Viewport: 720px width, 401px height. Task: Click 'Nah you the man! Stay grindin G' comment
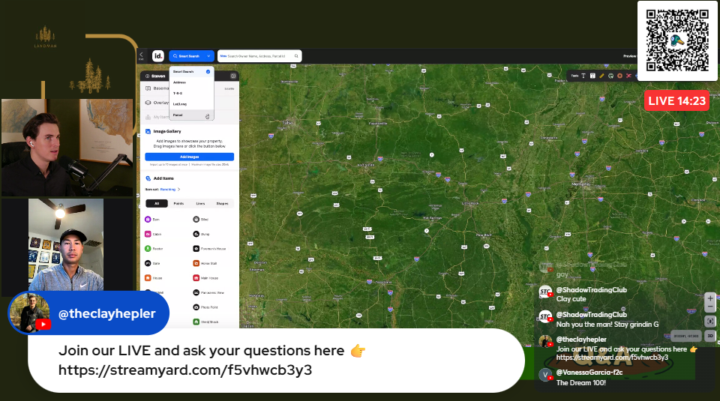click(x=599, y=320)
